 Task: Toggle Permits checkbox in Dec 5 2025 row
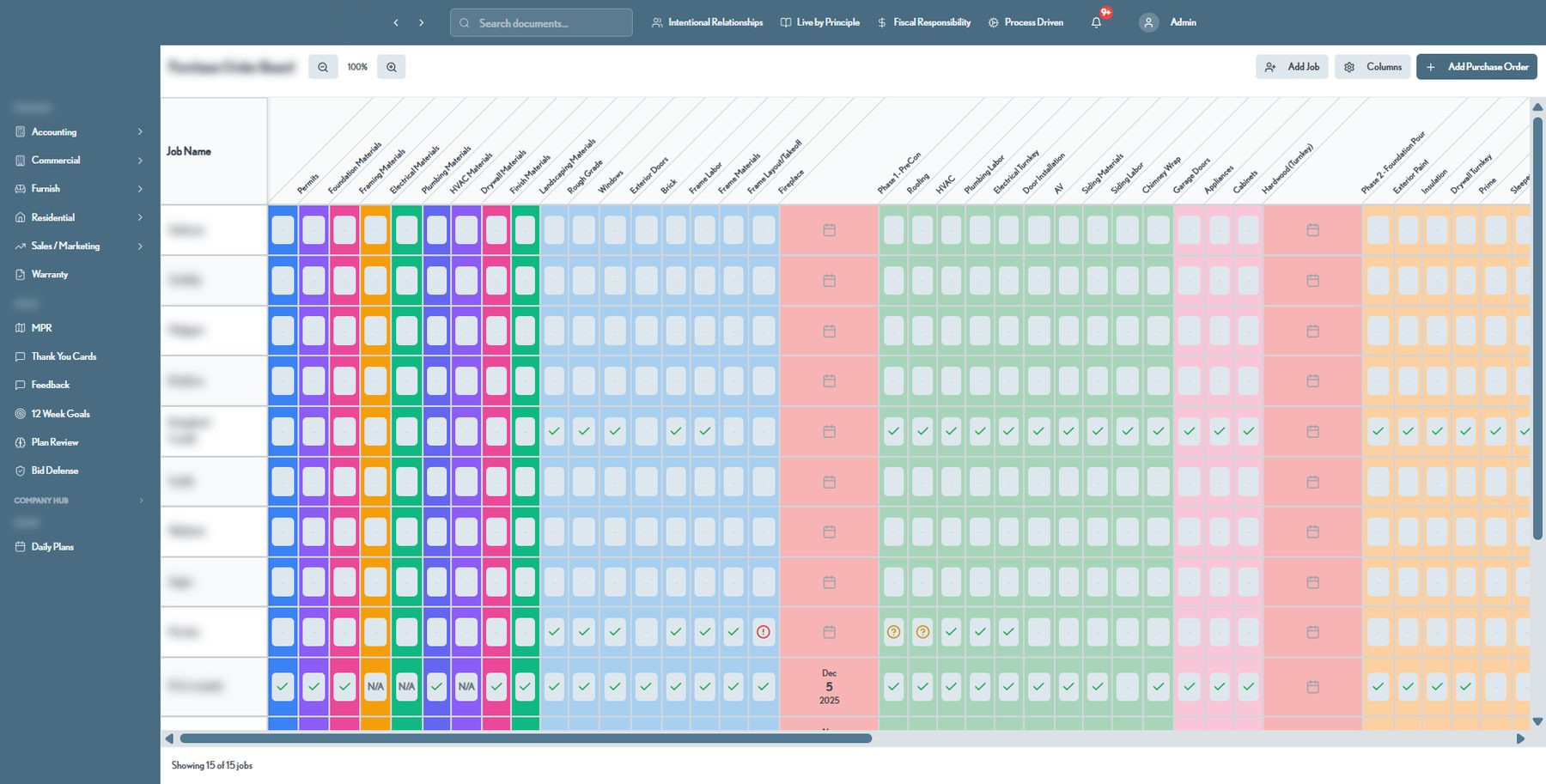pyautogui.click(x=283, y=687)
